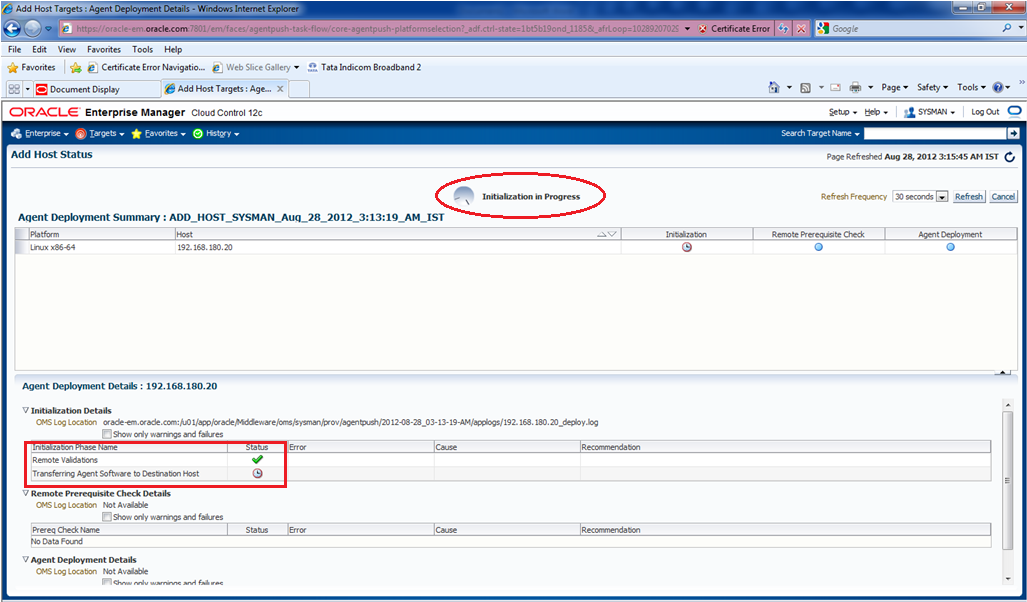The width and height of the screenshot is (1027, 602).
Task: Click the Cancel button
Action: [x=1003, y=197]
